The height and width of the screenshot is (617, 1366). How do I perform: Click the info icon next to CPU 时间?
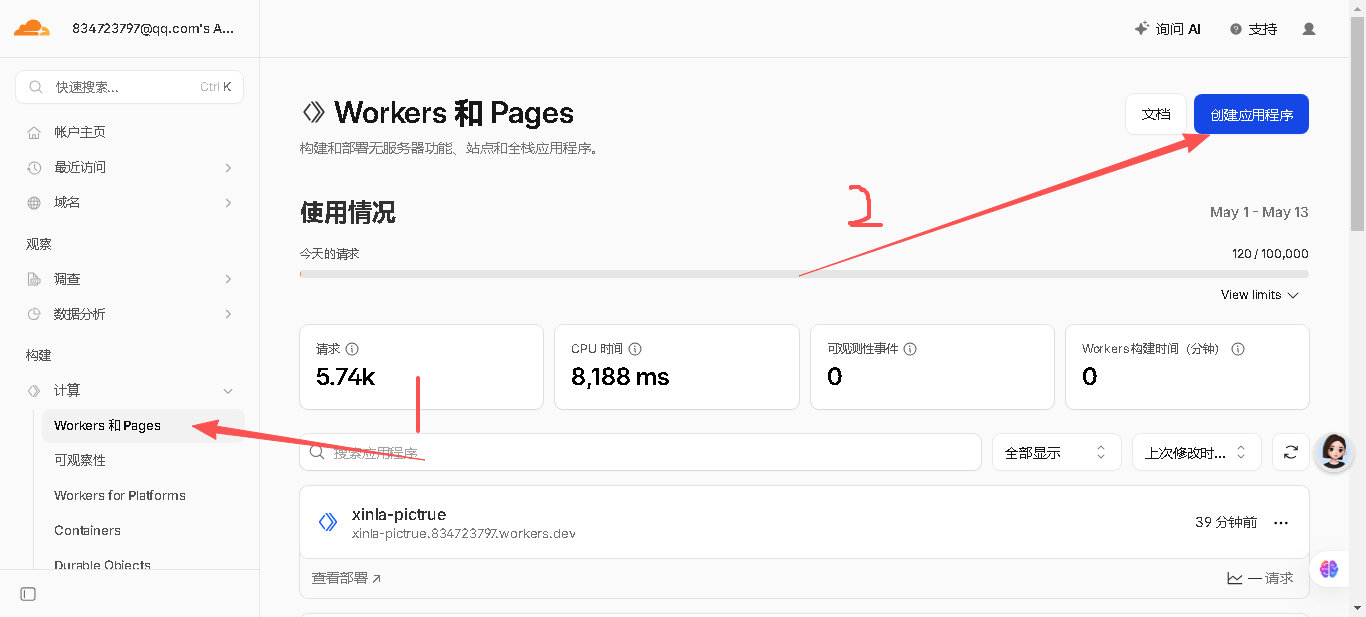[x=635, y=349]
